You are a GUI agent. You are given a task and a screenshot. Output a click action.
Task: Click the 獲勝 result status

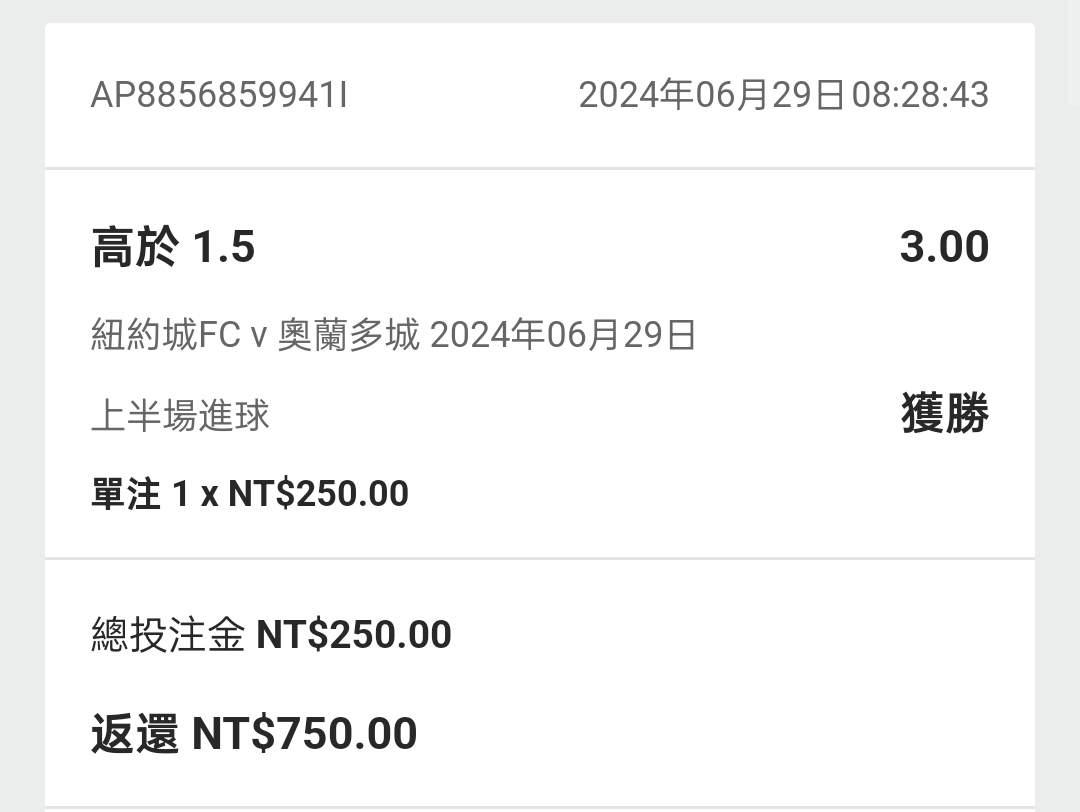point(944,413)
